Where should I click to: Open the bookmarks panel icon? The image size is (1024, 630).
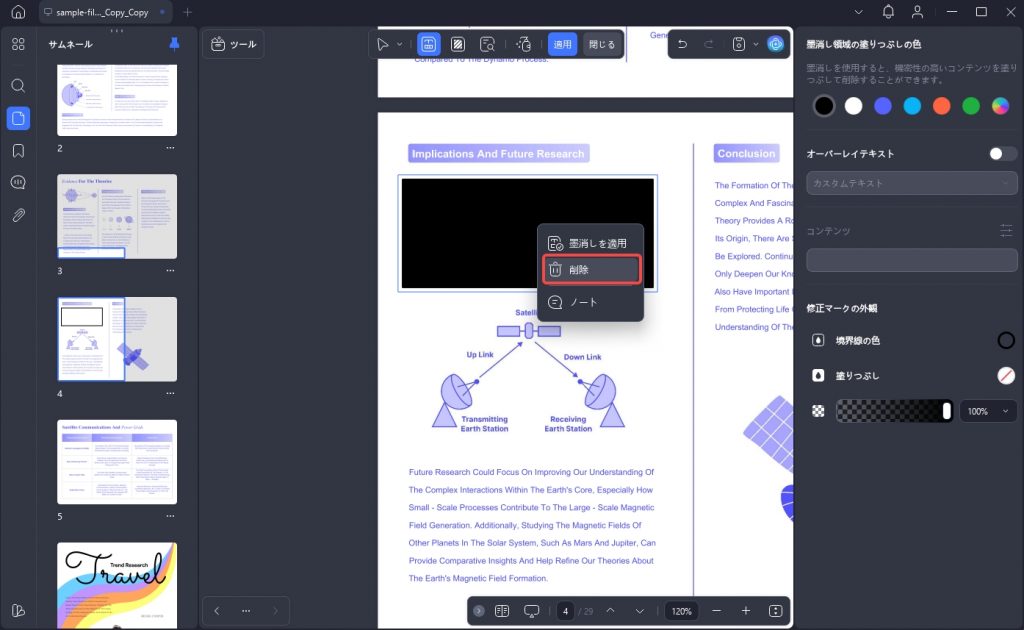pyautogui.click(x=18, y=151)
